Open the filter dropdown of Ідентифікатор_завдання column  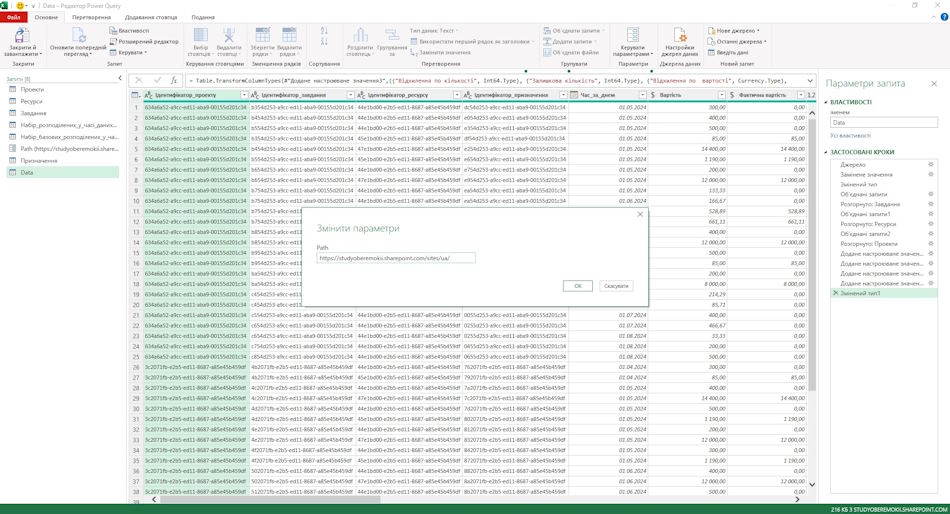pyautogui.click(x=350, y=95)
